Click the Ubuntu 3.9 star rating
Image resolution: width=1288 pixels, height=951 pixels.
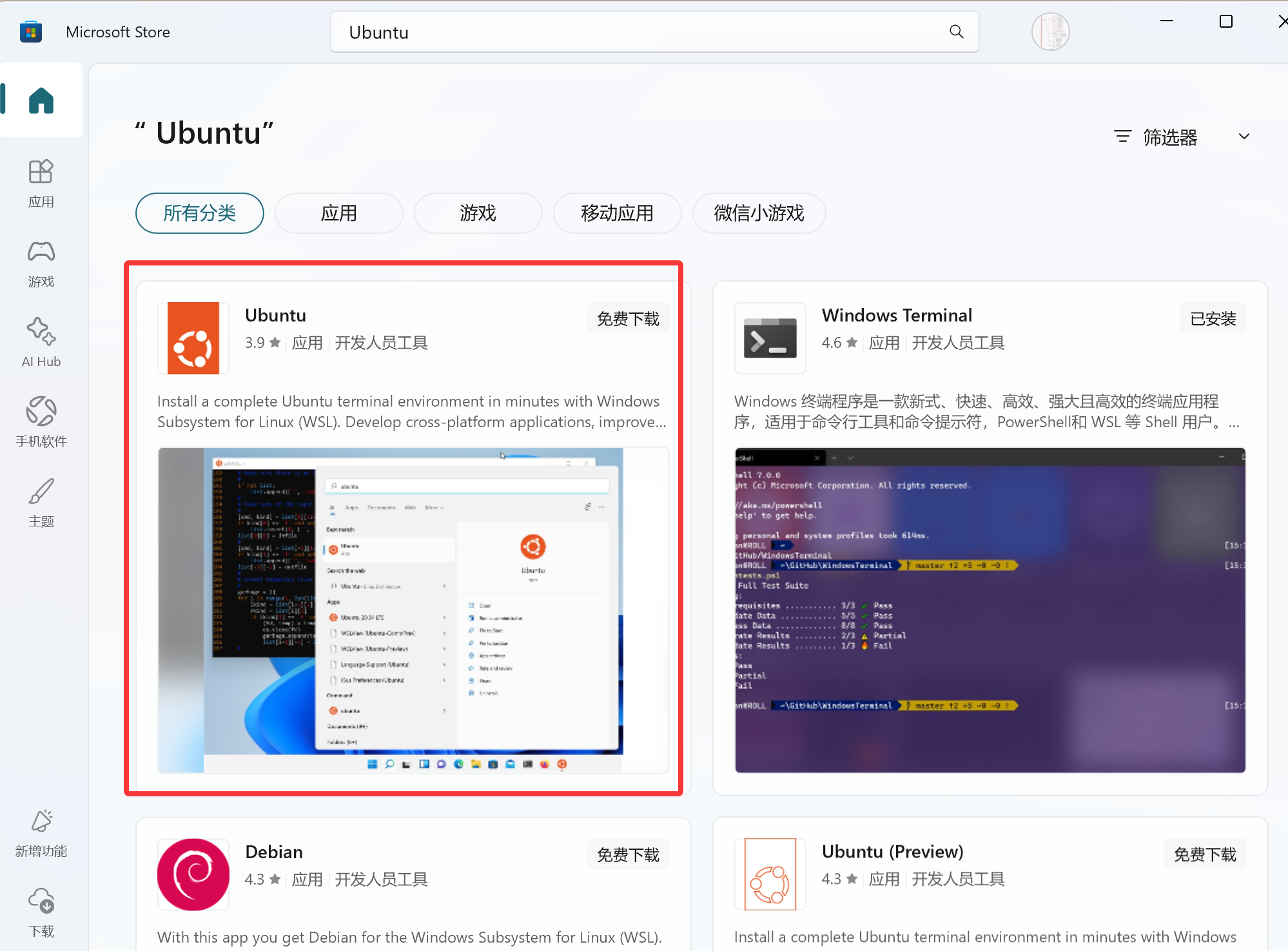point(263,343)
